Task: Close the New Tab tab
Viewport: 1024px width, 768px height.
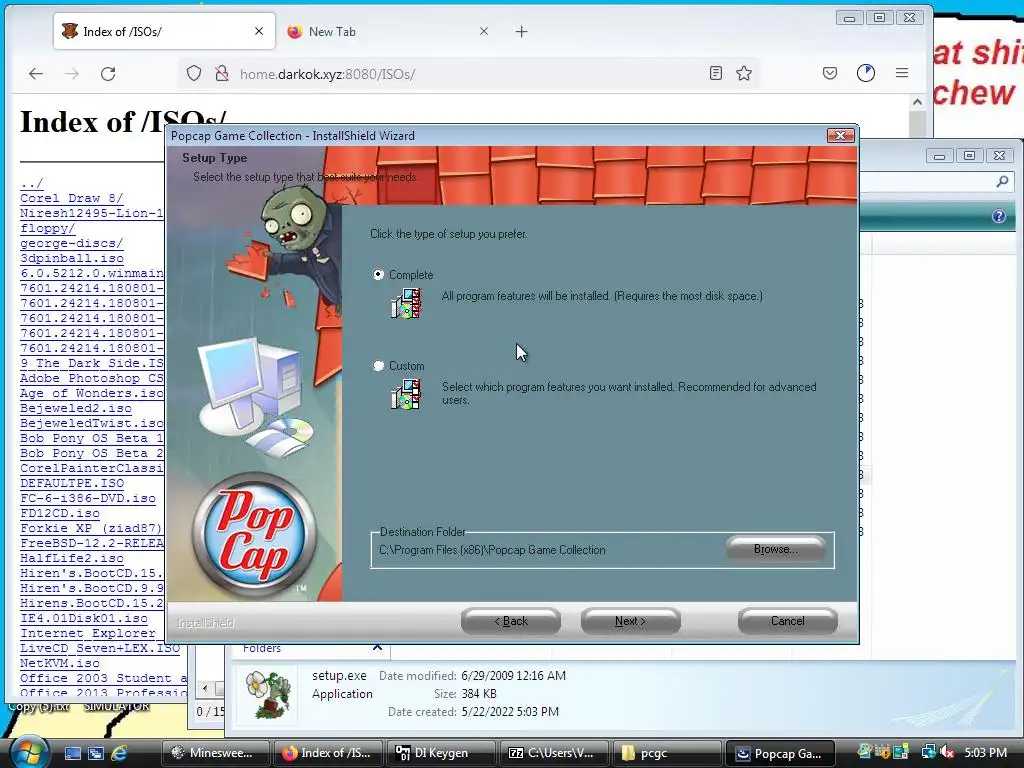Action: click(484, 31)
